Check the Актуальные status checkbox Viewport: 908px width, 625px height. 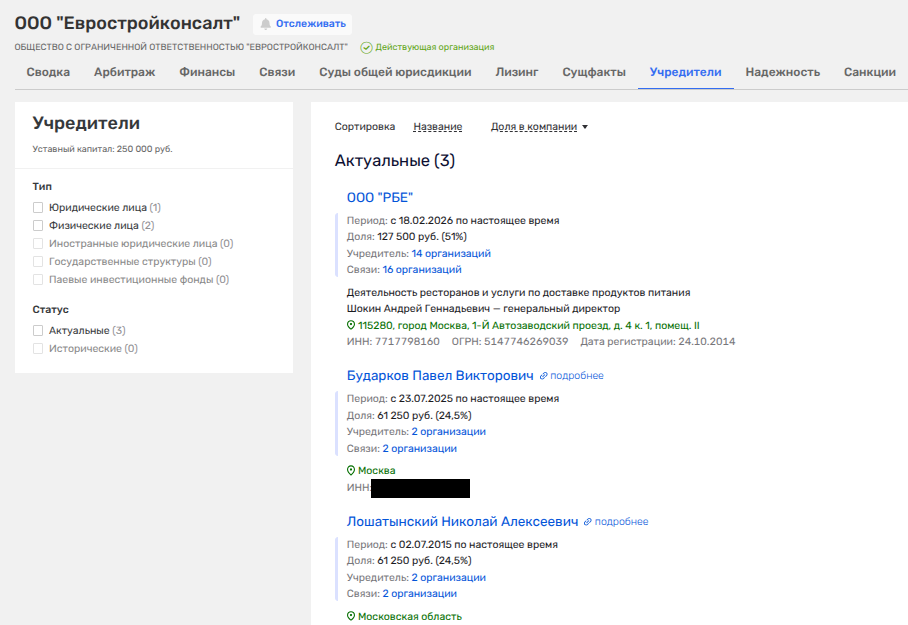38,330
